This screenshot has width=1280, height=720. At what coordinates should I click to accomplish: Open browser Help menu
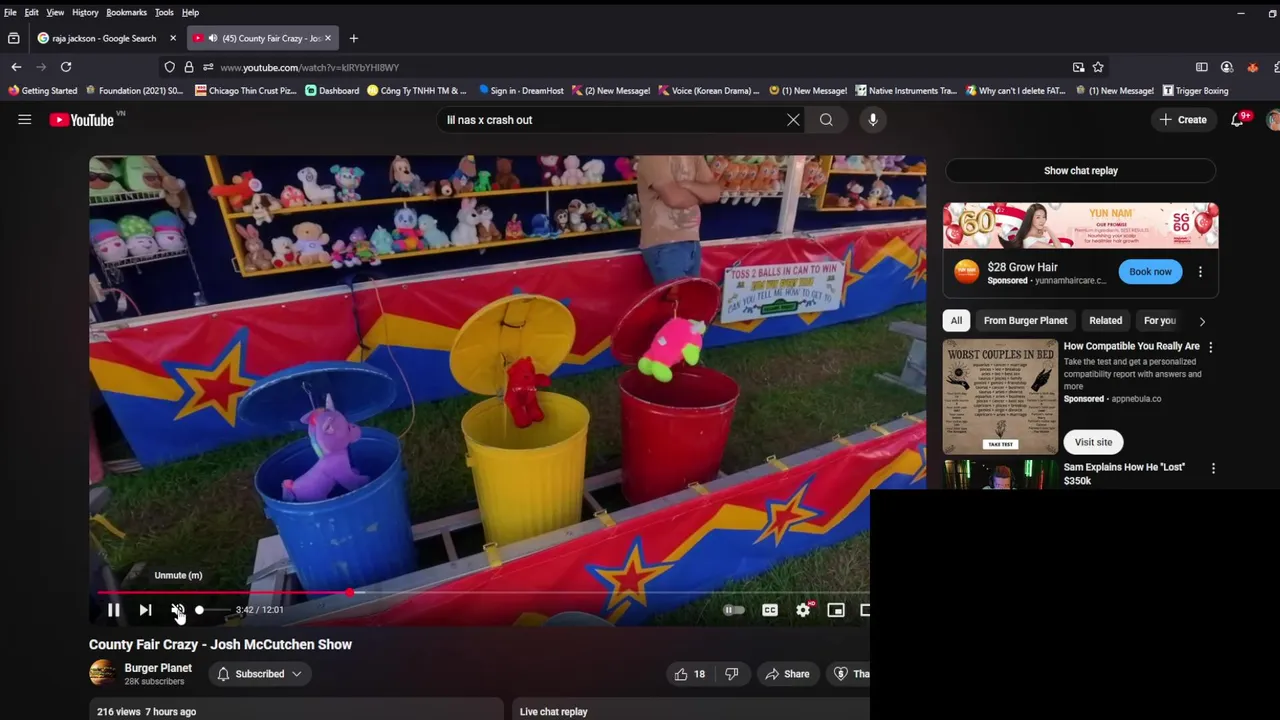[190, 12]
